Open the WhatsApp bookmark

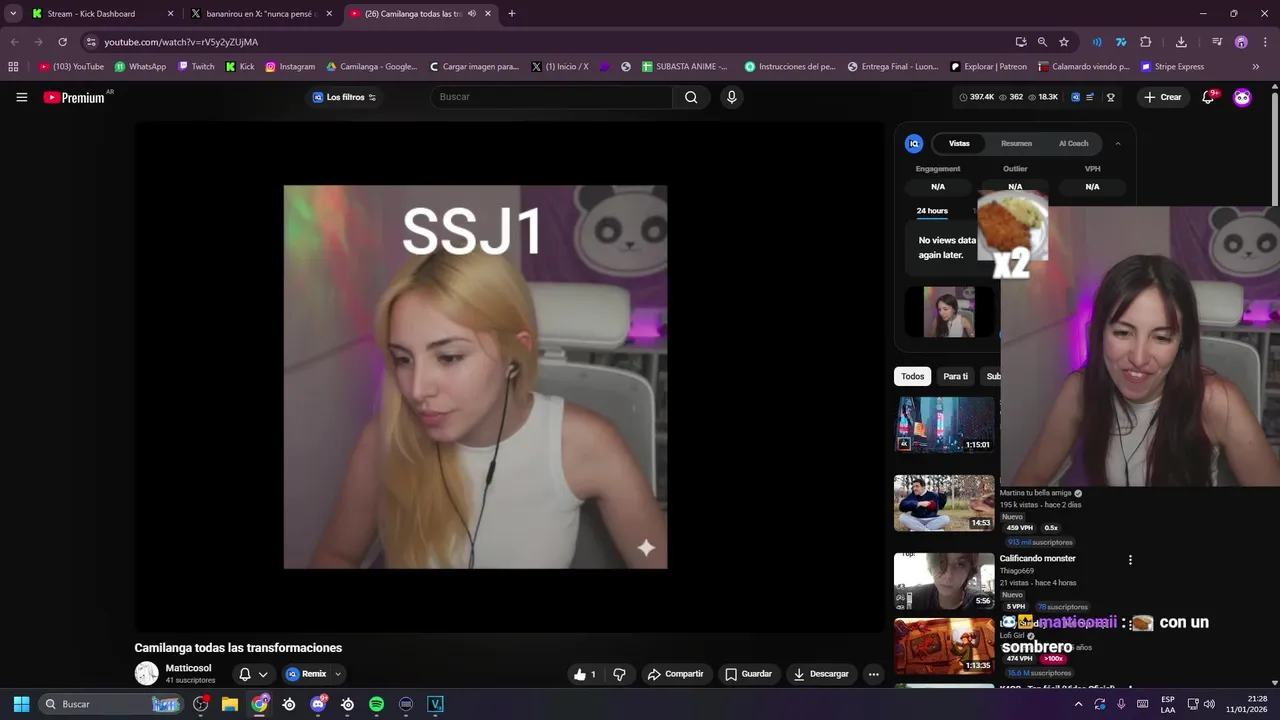pos(140,67)
